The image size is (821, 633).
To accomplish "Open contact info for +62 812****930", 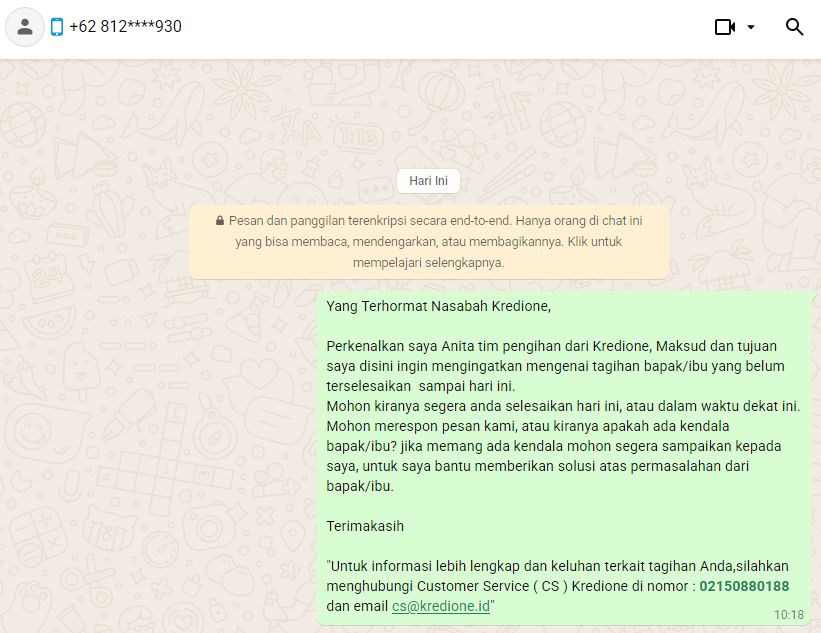I will coord(125,26).
